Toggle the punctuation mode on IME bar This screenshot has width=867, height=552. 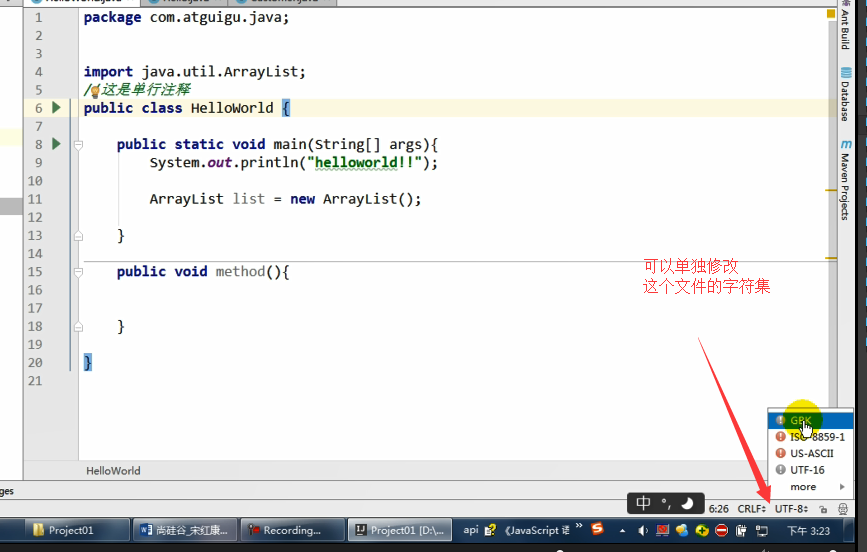coord(666,503)
